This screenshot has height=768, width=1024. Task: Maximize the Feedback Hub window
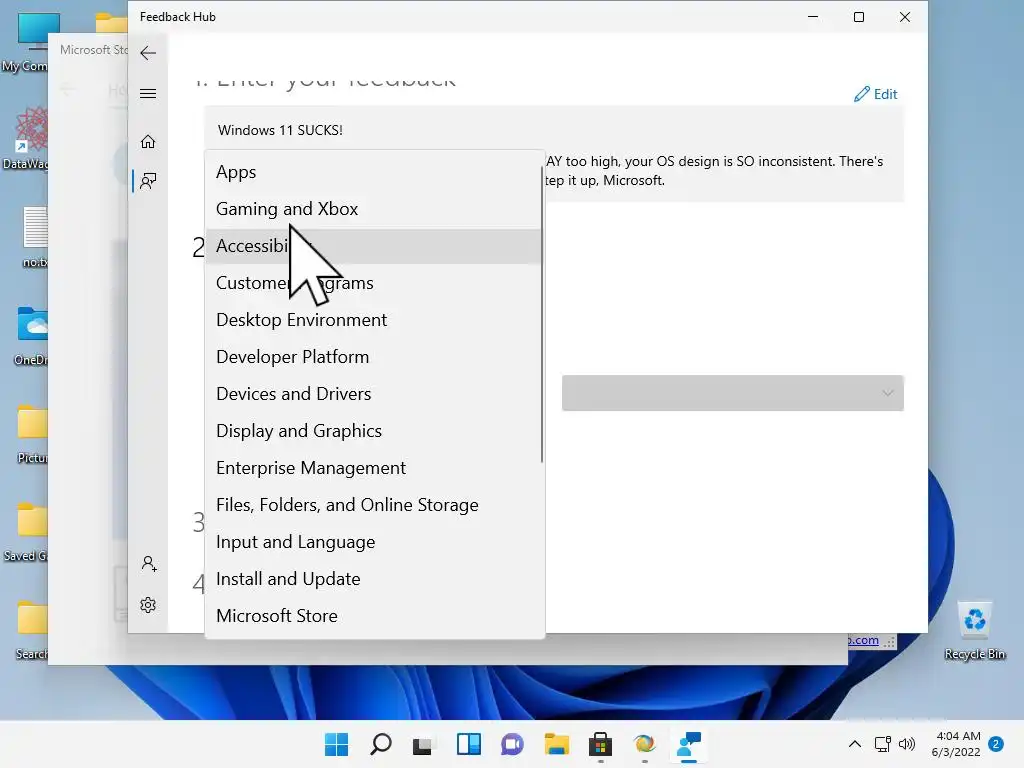(859, 17)
